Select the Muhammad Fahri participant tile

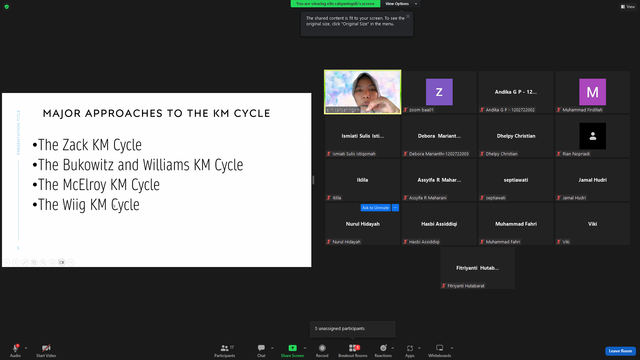click(516, 224)
